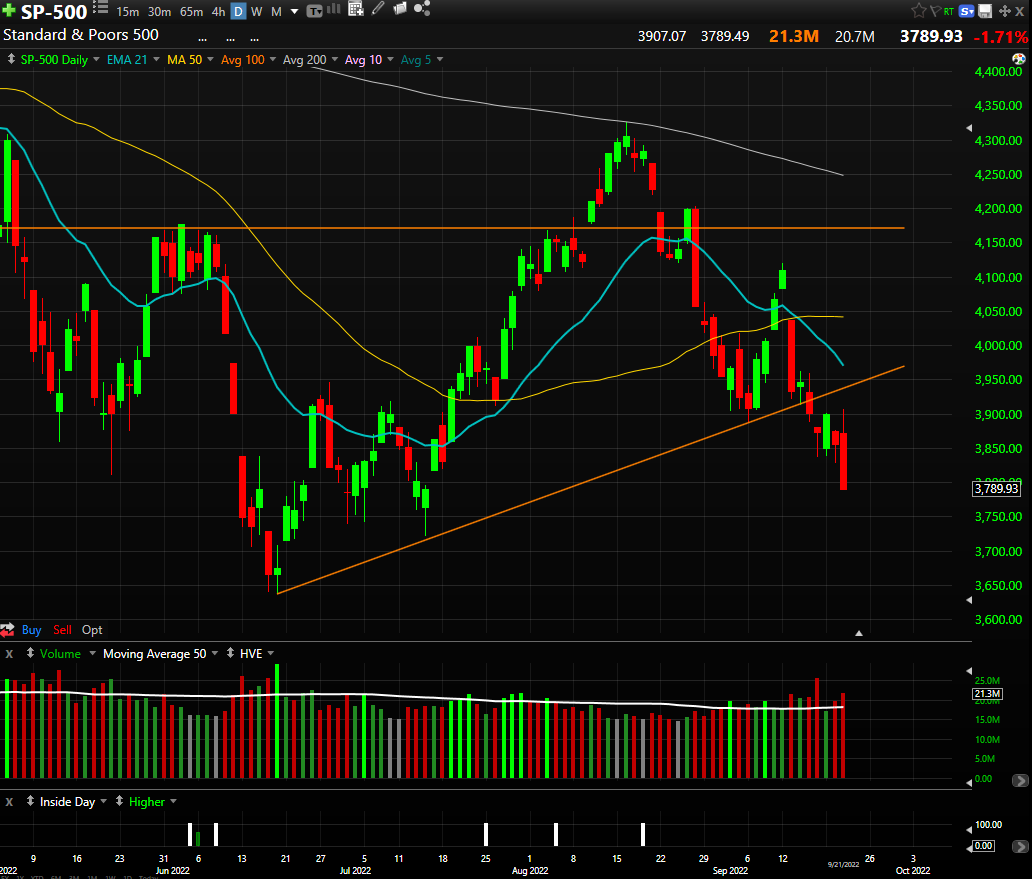Click the SP-500 symbol title
The width and height of the screenshot is (1032, 879).
(54, 12)
